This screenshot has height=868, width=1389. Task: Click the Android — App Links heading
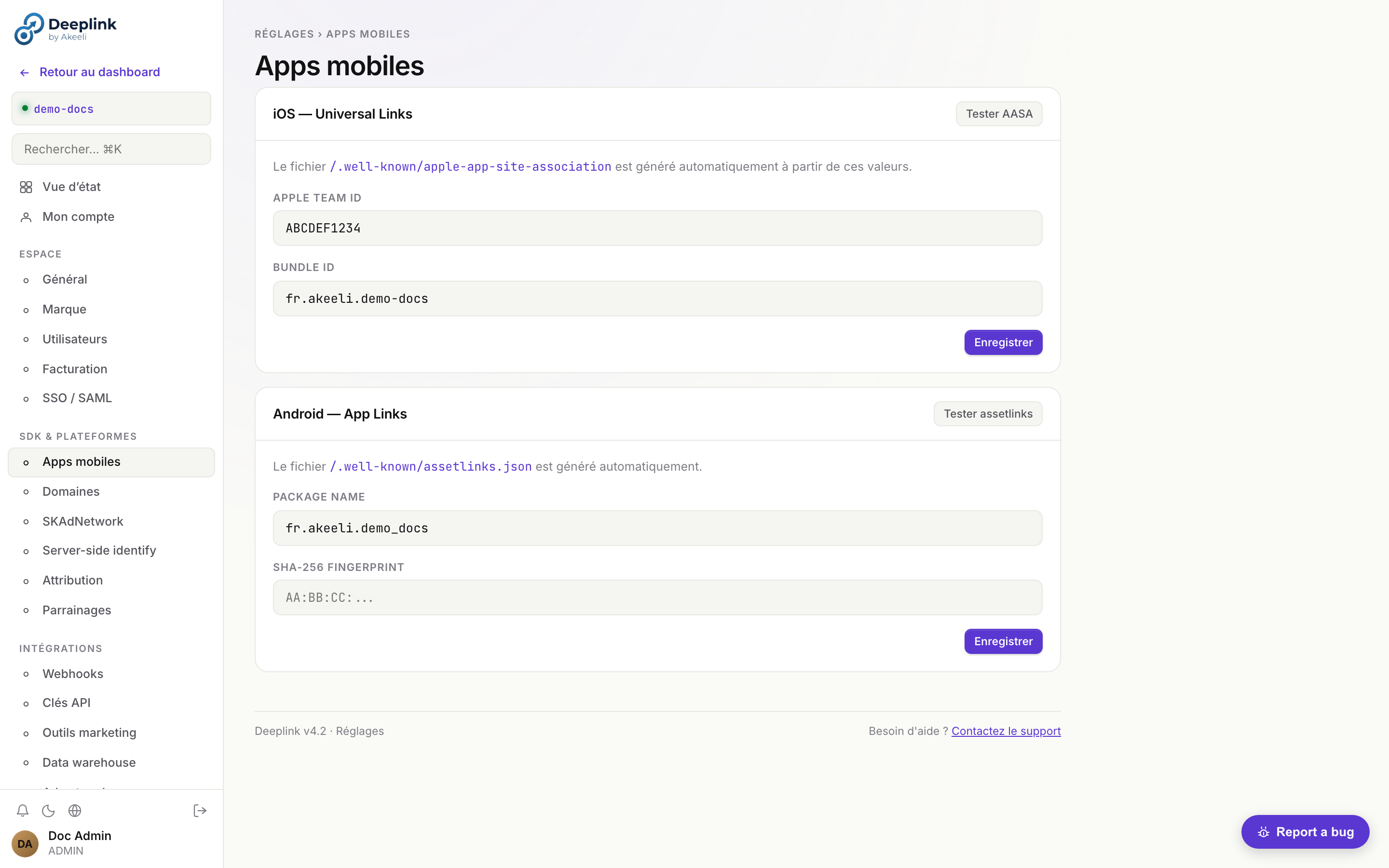point(340,414)
